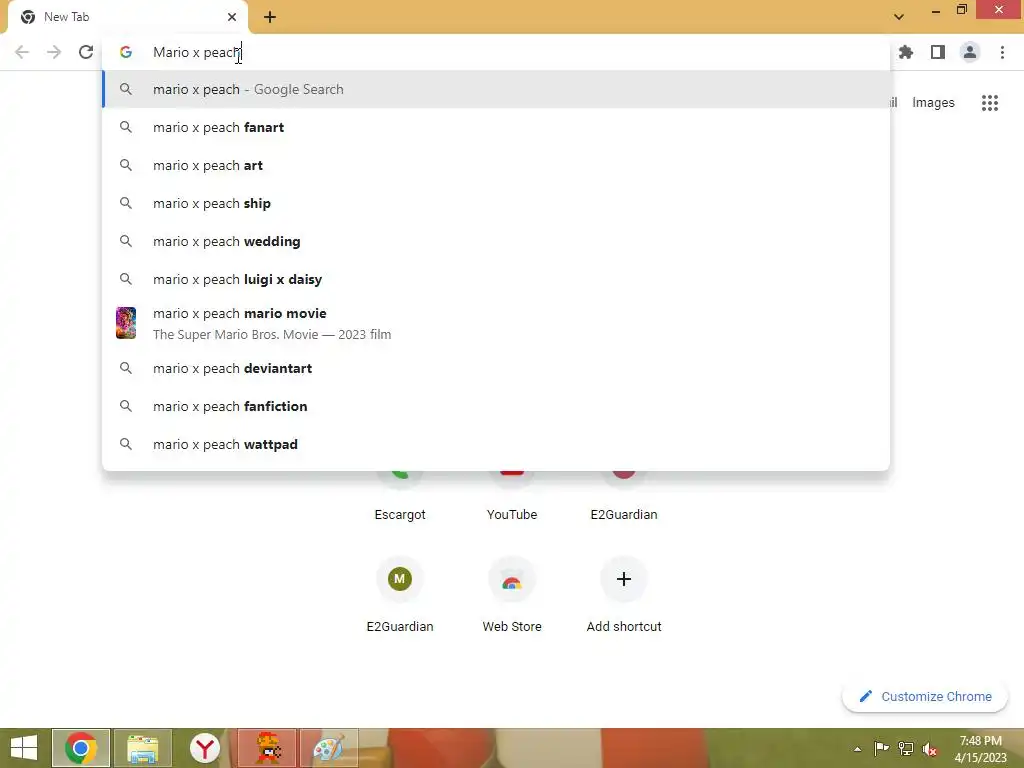Choose suggestion mario x peach art

496,165
